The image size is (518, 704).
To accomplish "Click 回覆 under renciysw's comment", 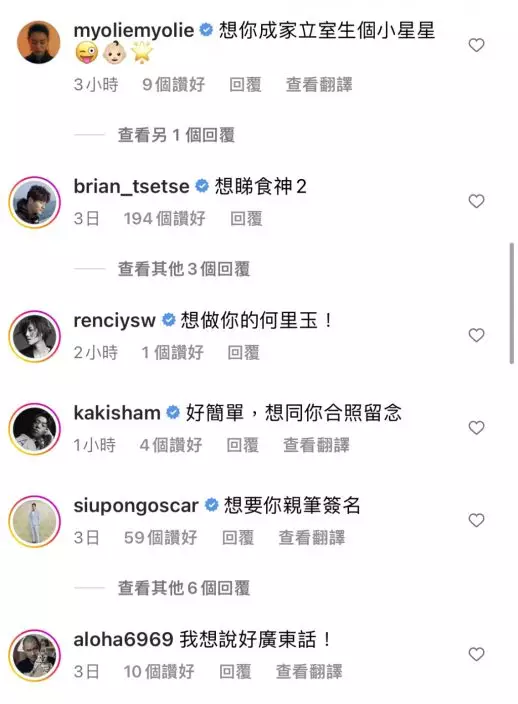I will [x=243, y=352].
